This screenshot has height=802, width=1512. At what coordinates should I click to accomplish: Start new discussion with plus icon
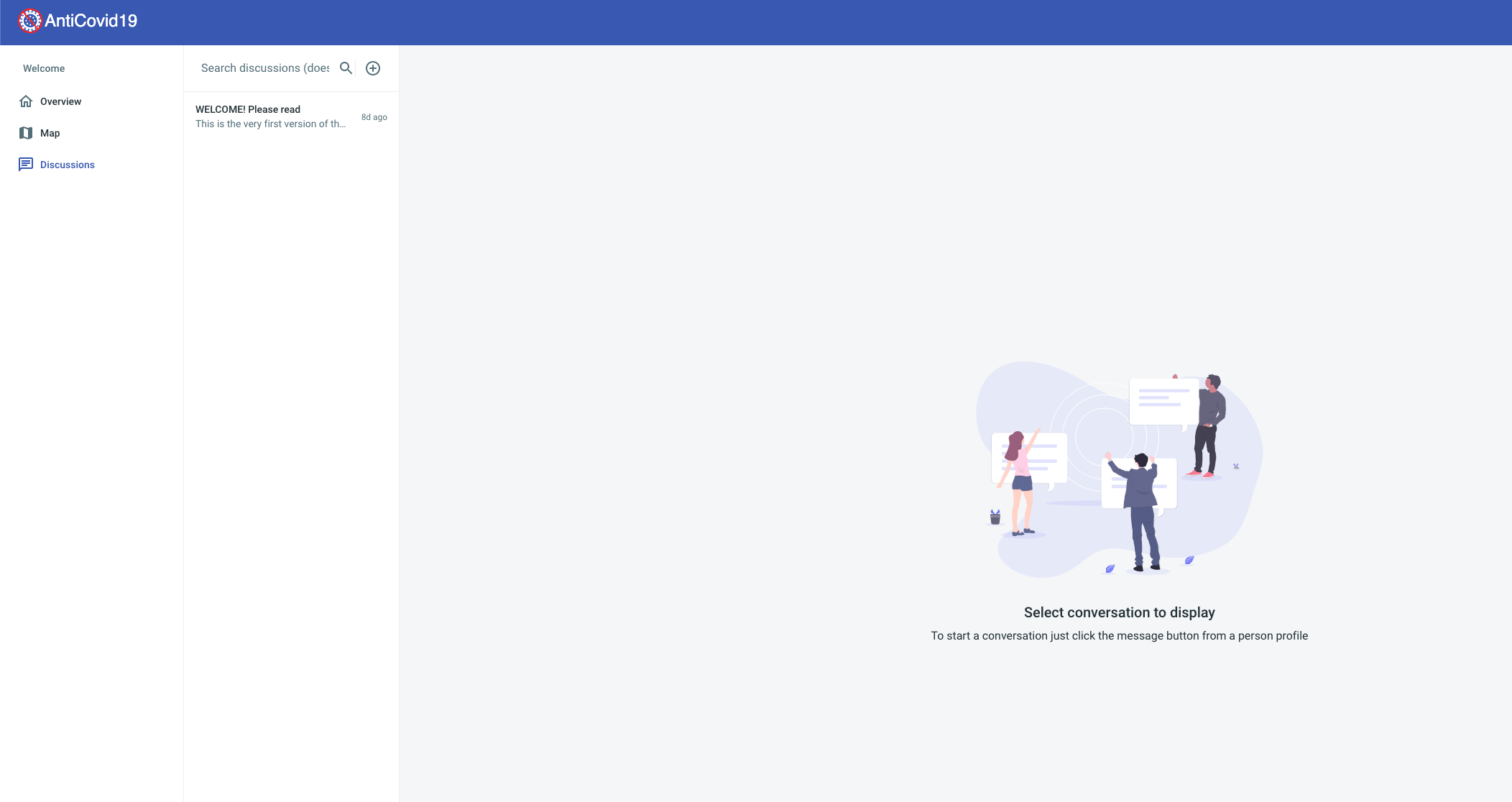point(373,68)
